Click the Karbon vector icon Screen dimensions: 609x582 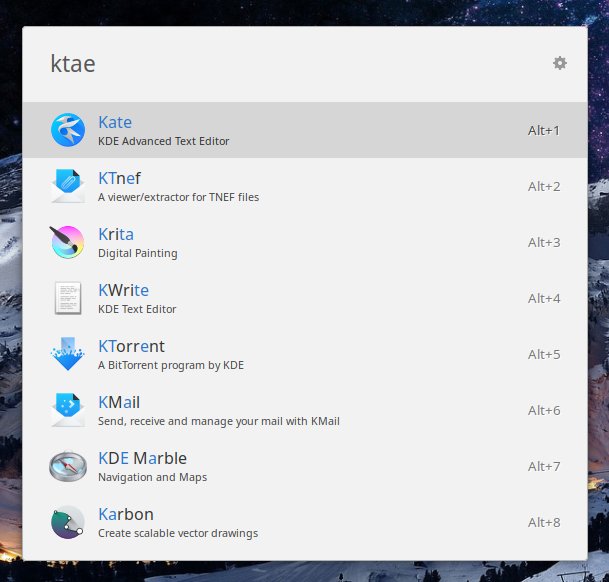click(68, 522)
